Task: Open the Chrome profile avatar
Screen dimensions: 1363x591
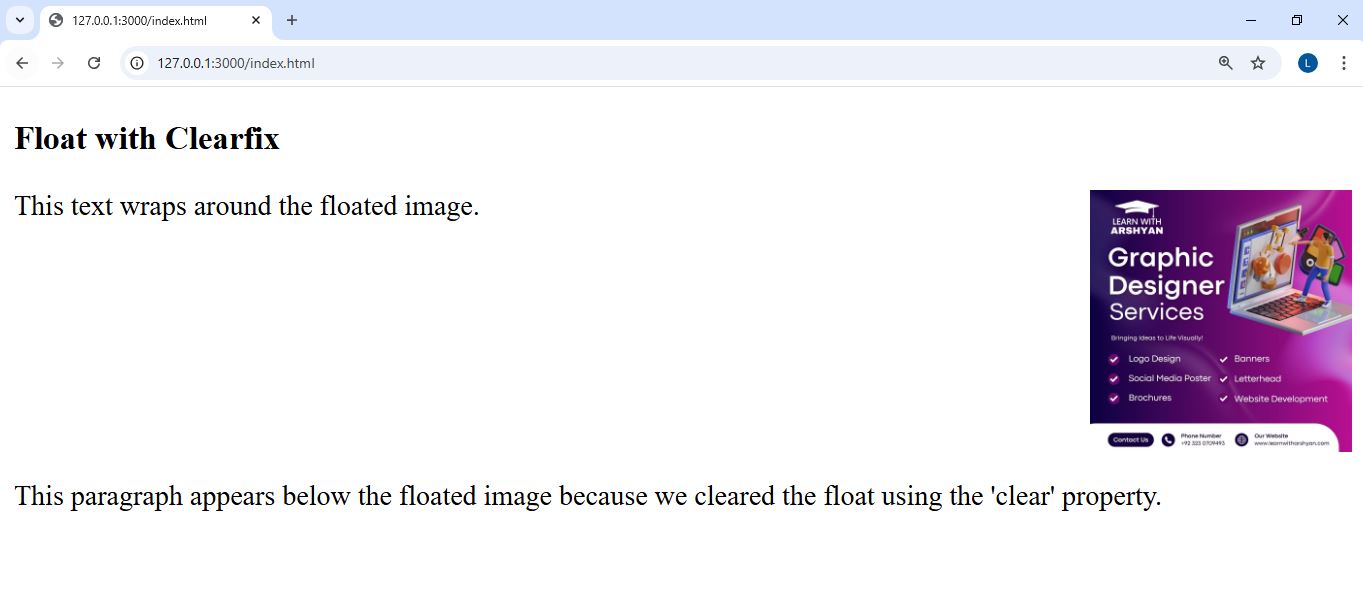Action: click(x=1308, y=63)
